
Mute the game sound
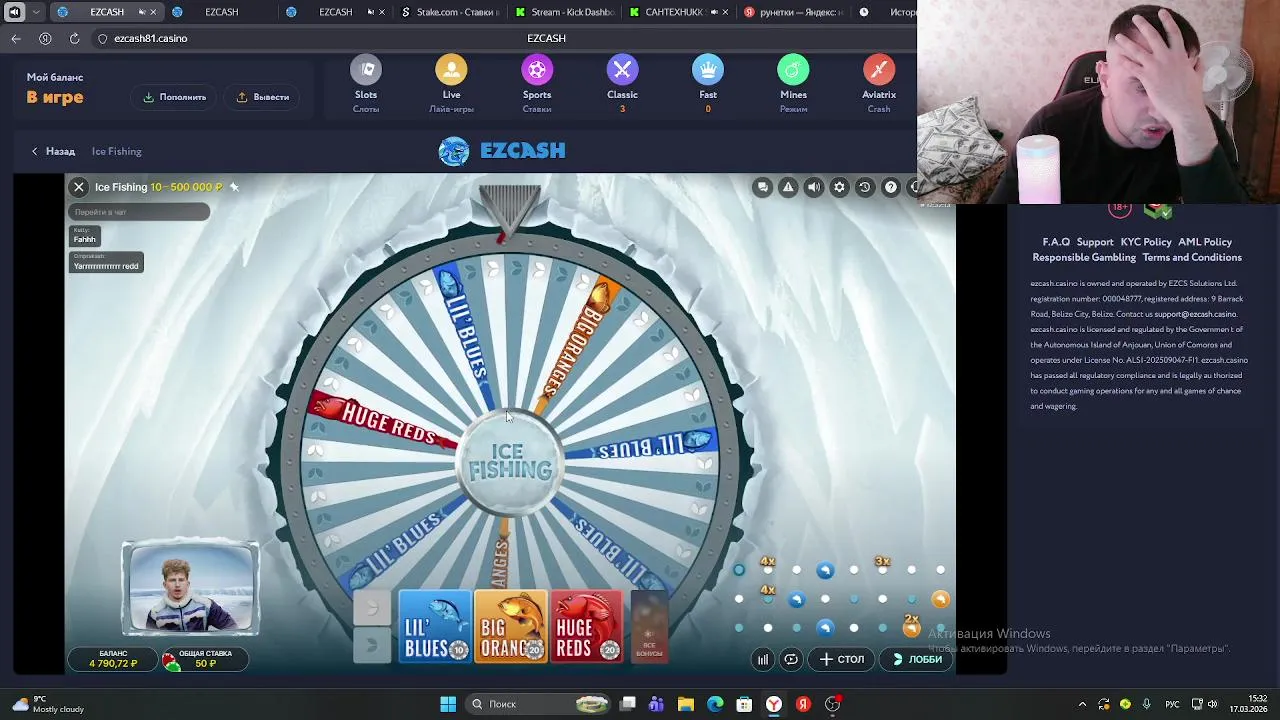814,187
